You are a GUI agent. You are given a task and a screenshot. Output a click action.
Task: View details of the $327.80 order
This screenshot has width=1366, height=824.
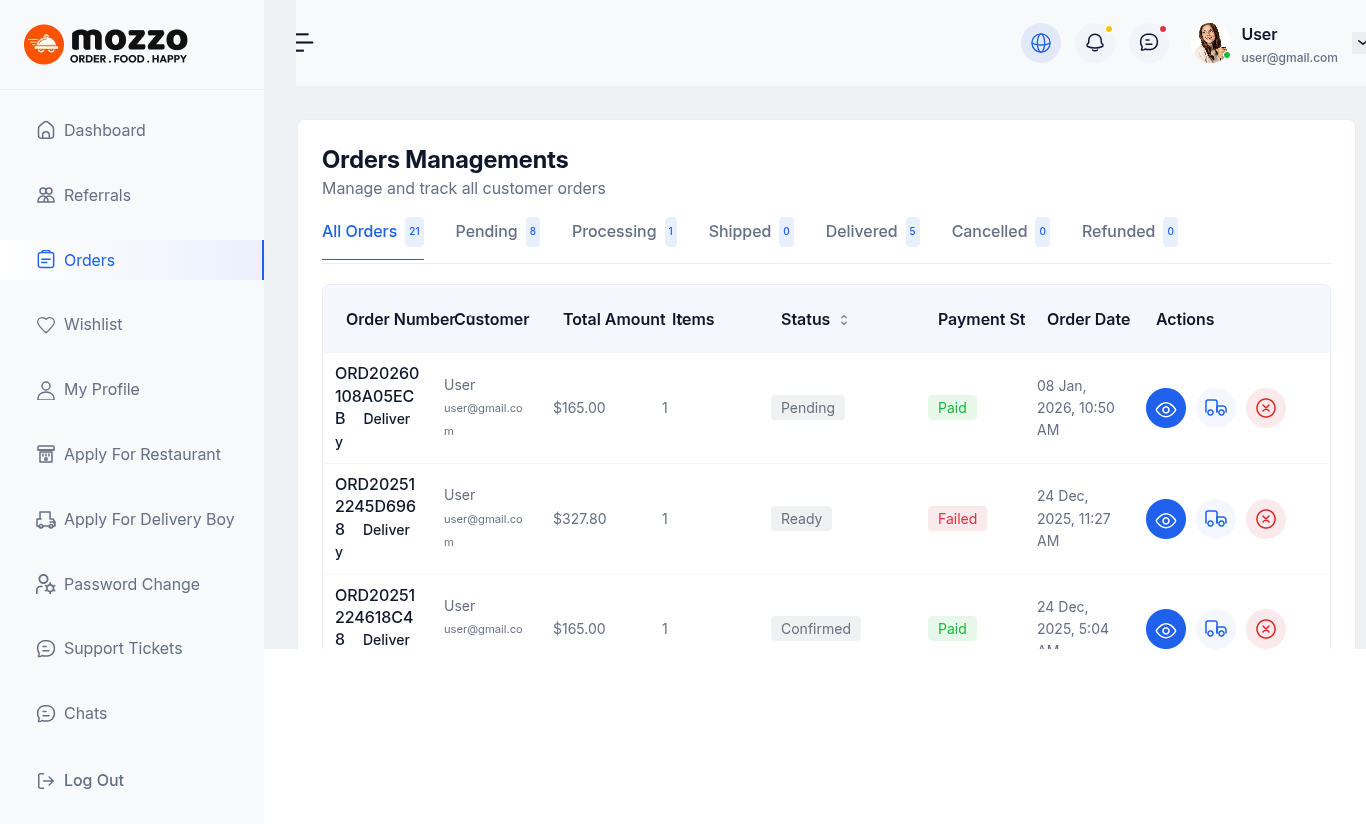[x=1165, y=519]
